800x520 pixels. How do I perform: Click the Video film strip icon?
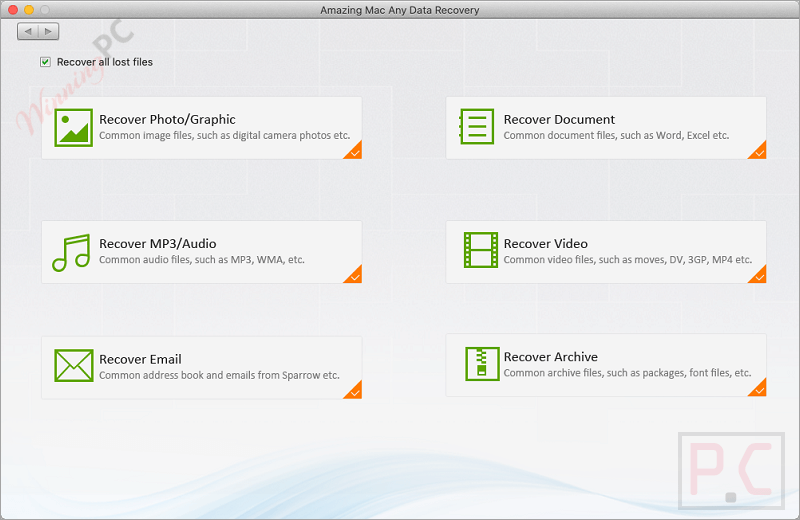[x=481, y=250]
